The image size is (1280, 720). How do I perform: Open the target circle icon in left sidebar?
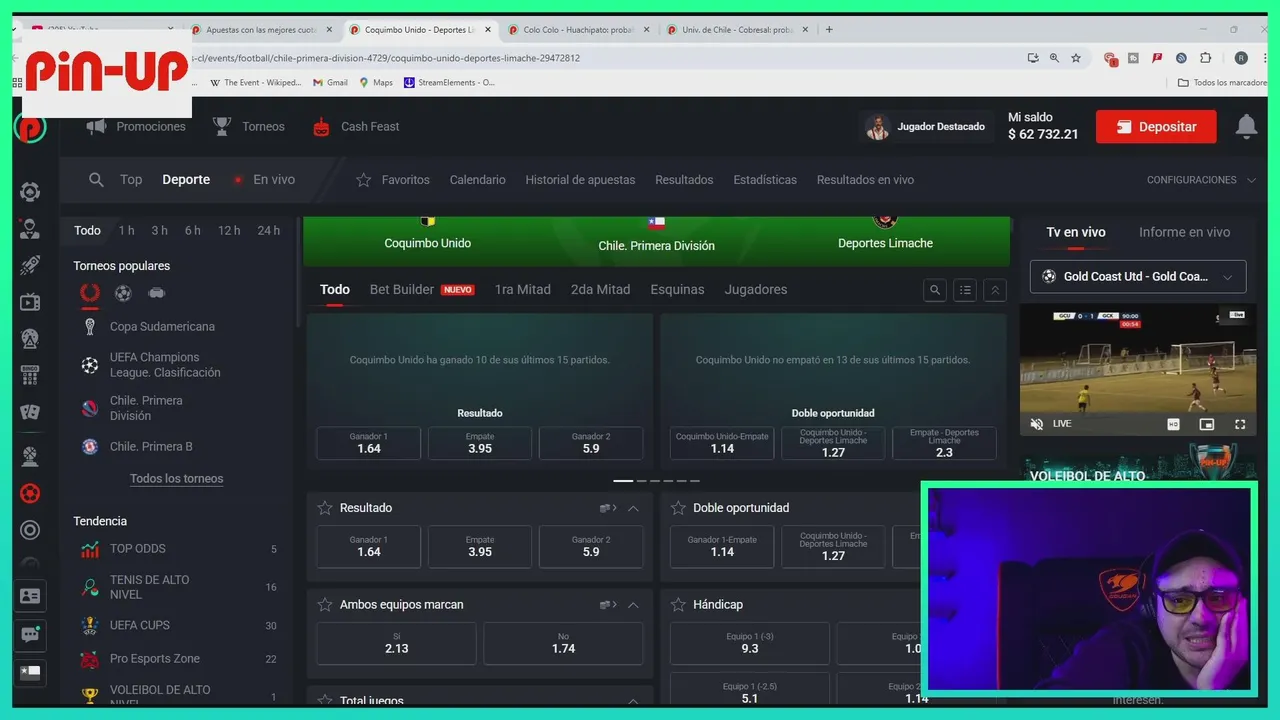(30, 530)
